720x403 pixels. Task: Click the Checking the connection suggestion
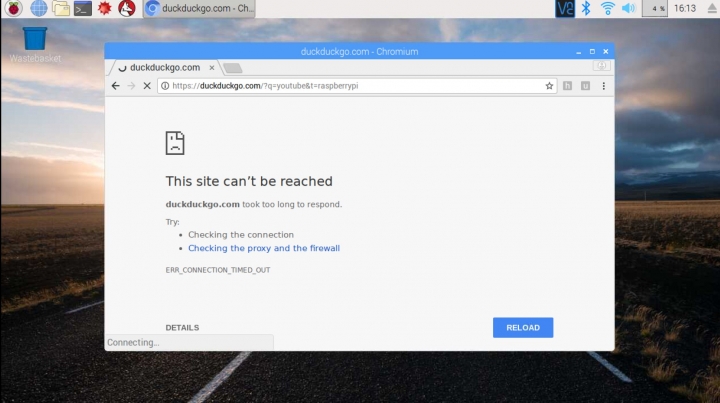[241, 235]
